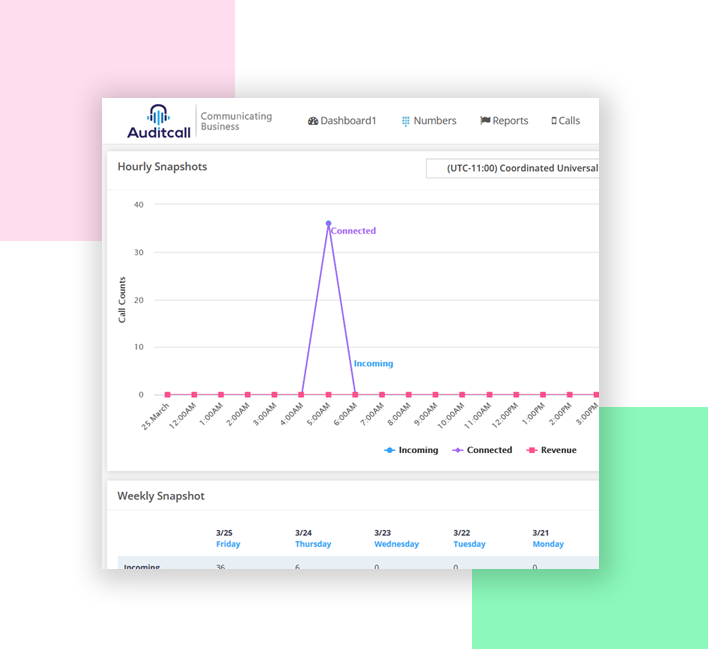Open the Reports menu item
This screenshot has width=708, height=649.
point(504,121)
